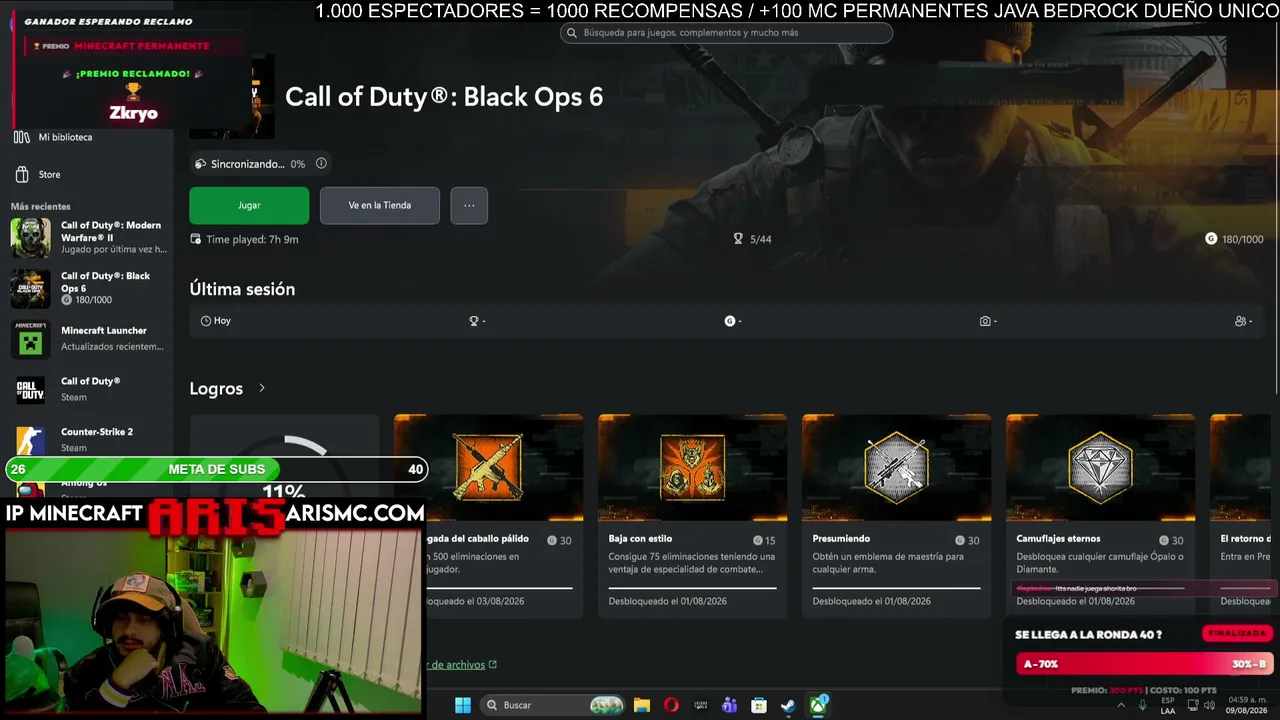The width and height of the screenshot is (1280, 720).
Task: Click the Mi biblioteca menu label
Action: [65, 137]
